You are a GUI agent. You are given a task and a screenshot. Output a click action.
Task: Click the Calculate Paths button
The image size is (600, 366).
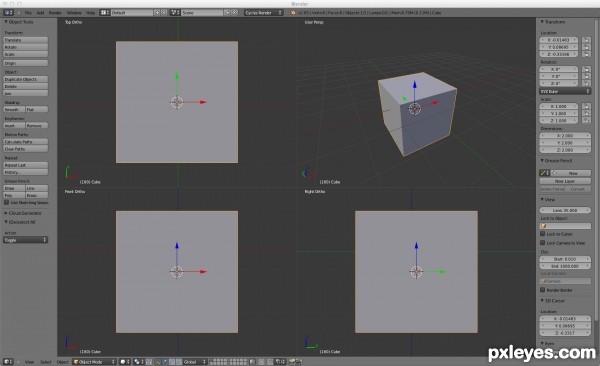point(26,142)
